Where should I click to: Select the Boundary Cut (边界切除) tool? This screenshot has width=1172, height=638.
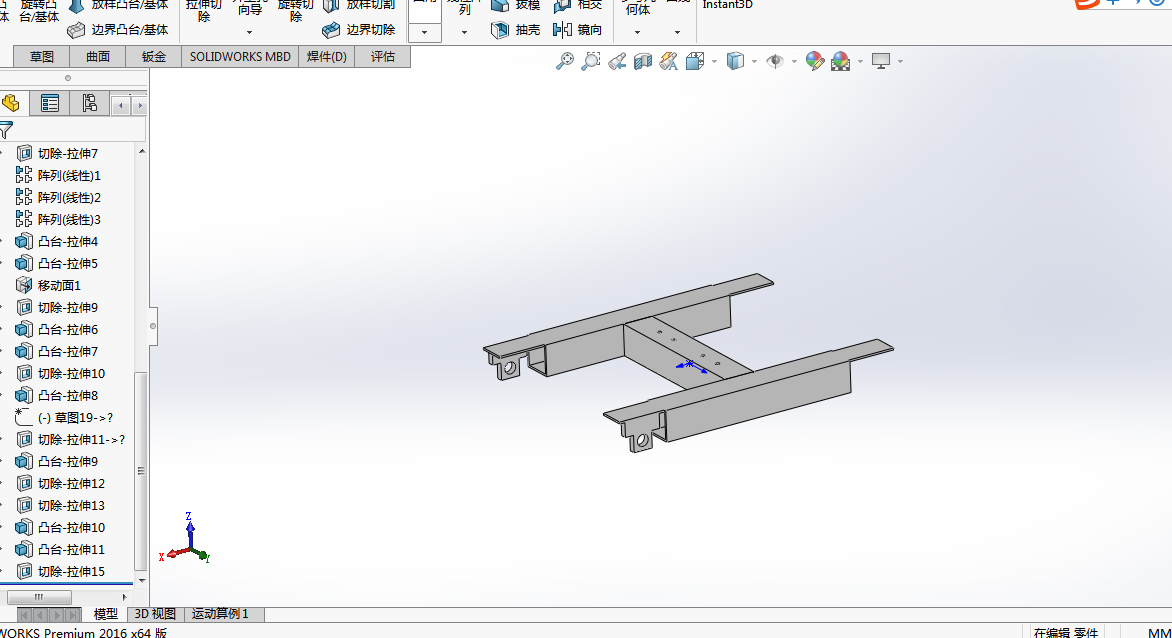[x=359, y=30]
